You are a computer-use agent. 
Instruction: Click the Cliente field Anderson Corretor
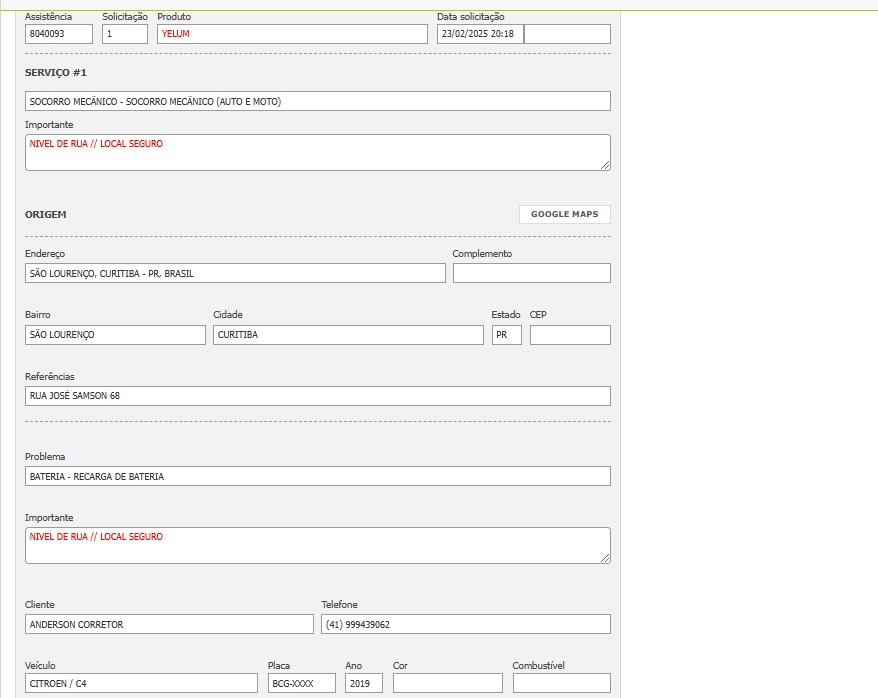coord(169,624)
